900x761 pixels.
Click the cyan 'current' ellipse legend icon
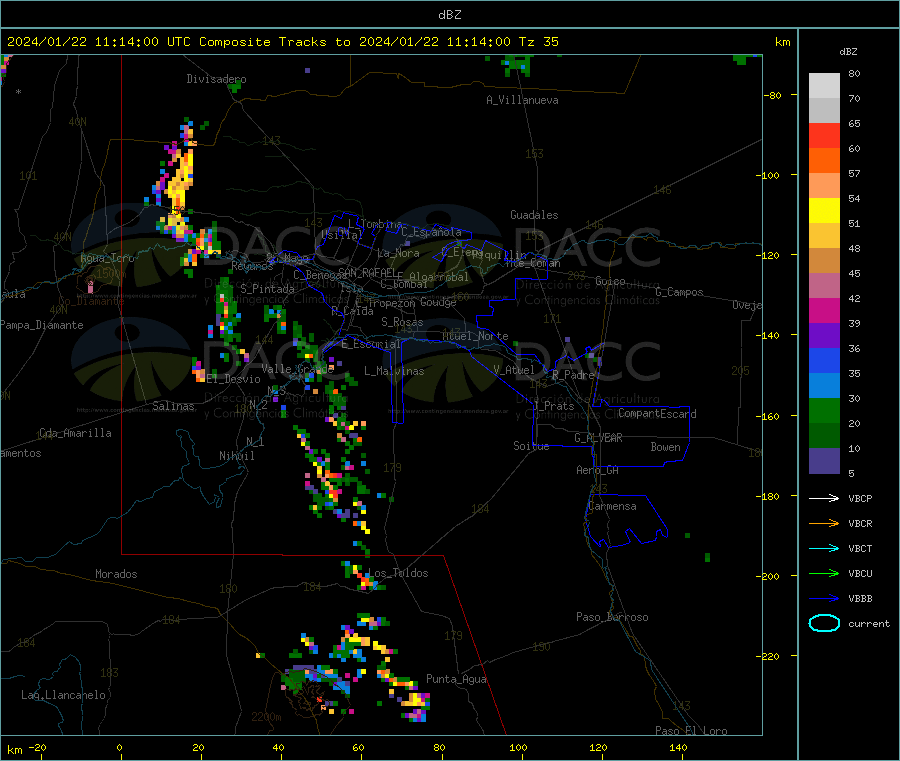tap(824, 623)
